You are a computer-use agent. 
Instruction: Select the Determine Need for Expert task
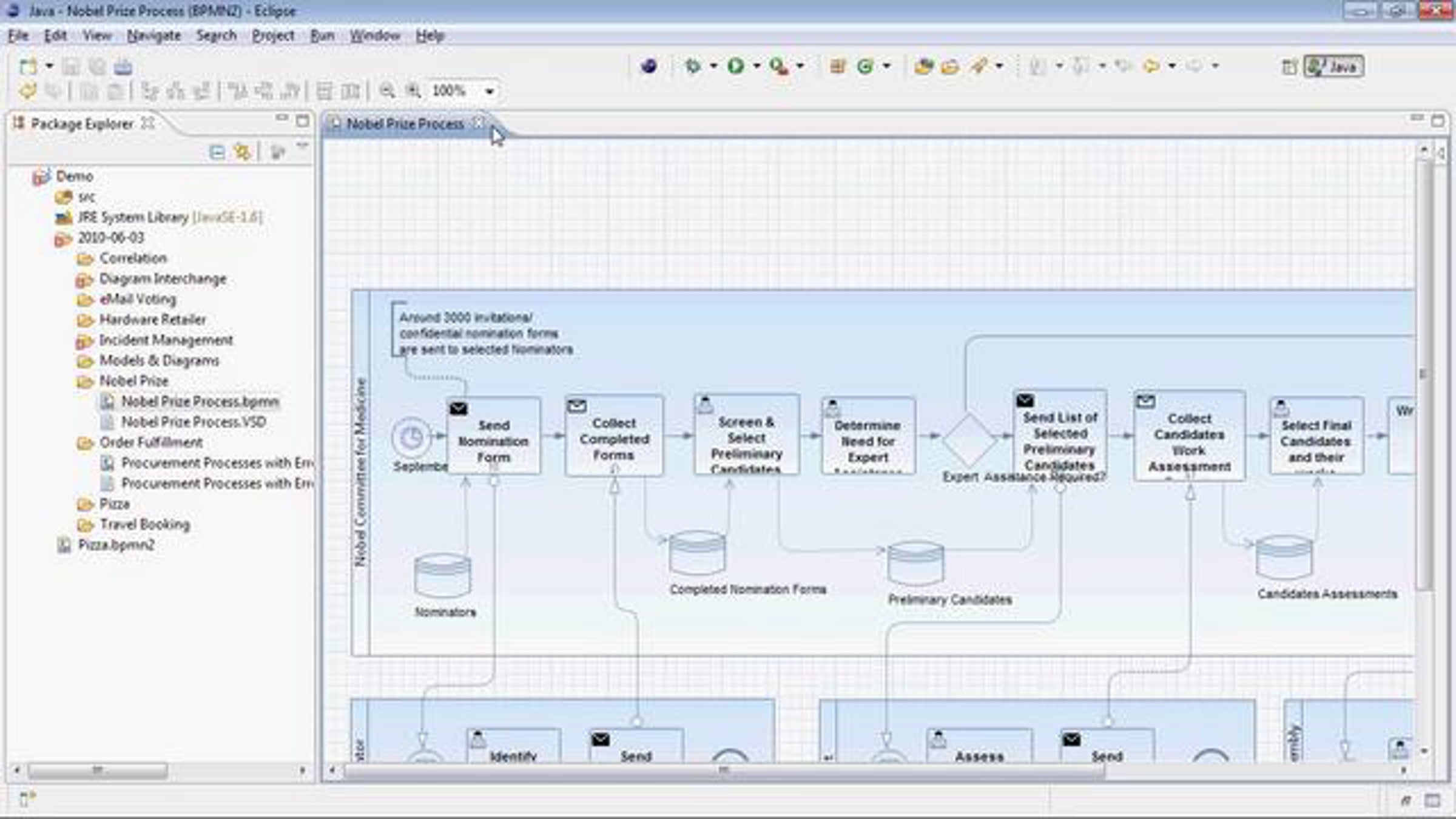pos(868,436)
